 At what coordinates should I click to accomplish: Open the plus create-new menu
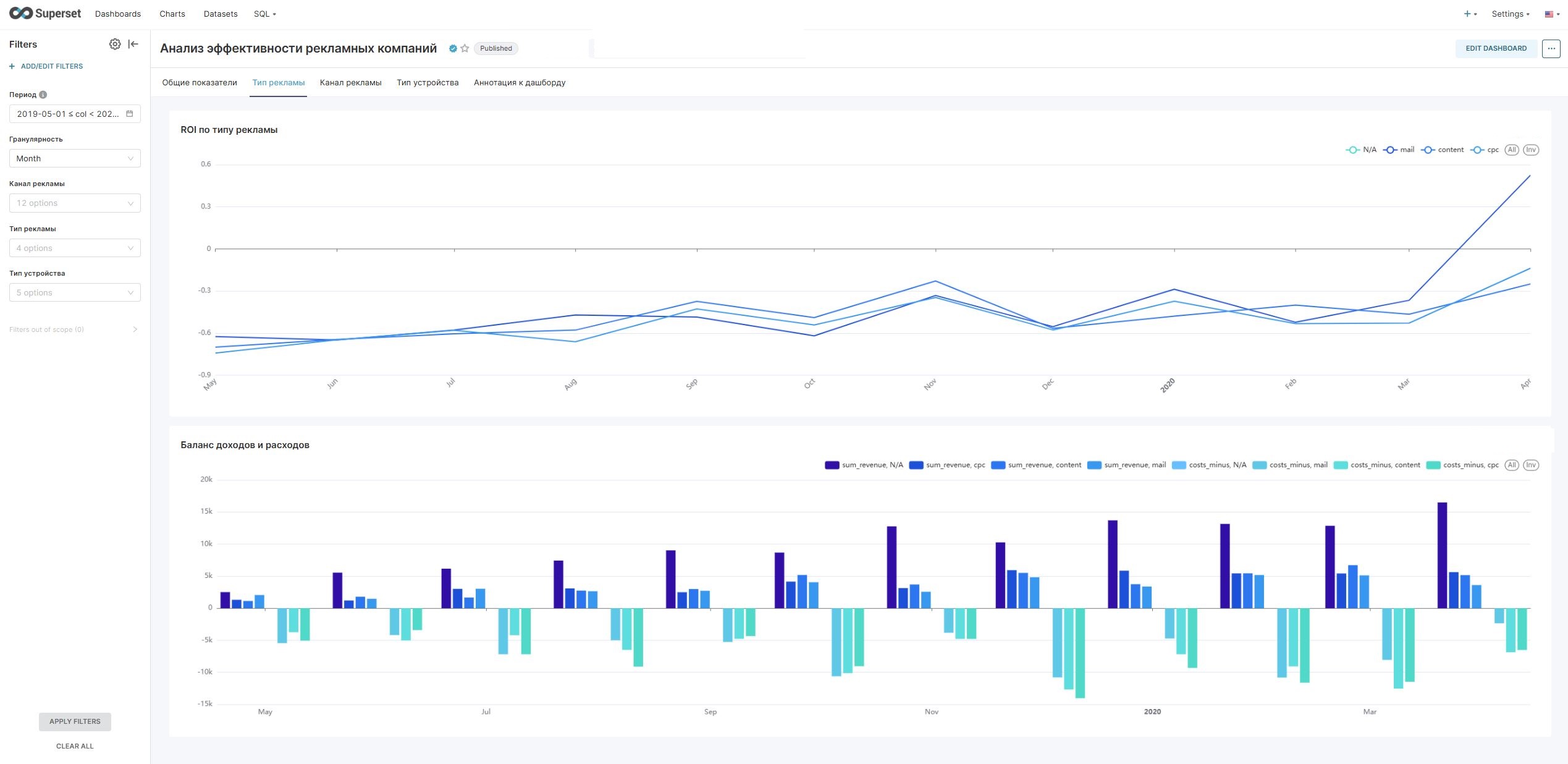1470,14
